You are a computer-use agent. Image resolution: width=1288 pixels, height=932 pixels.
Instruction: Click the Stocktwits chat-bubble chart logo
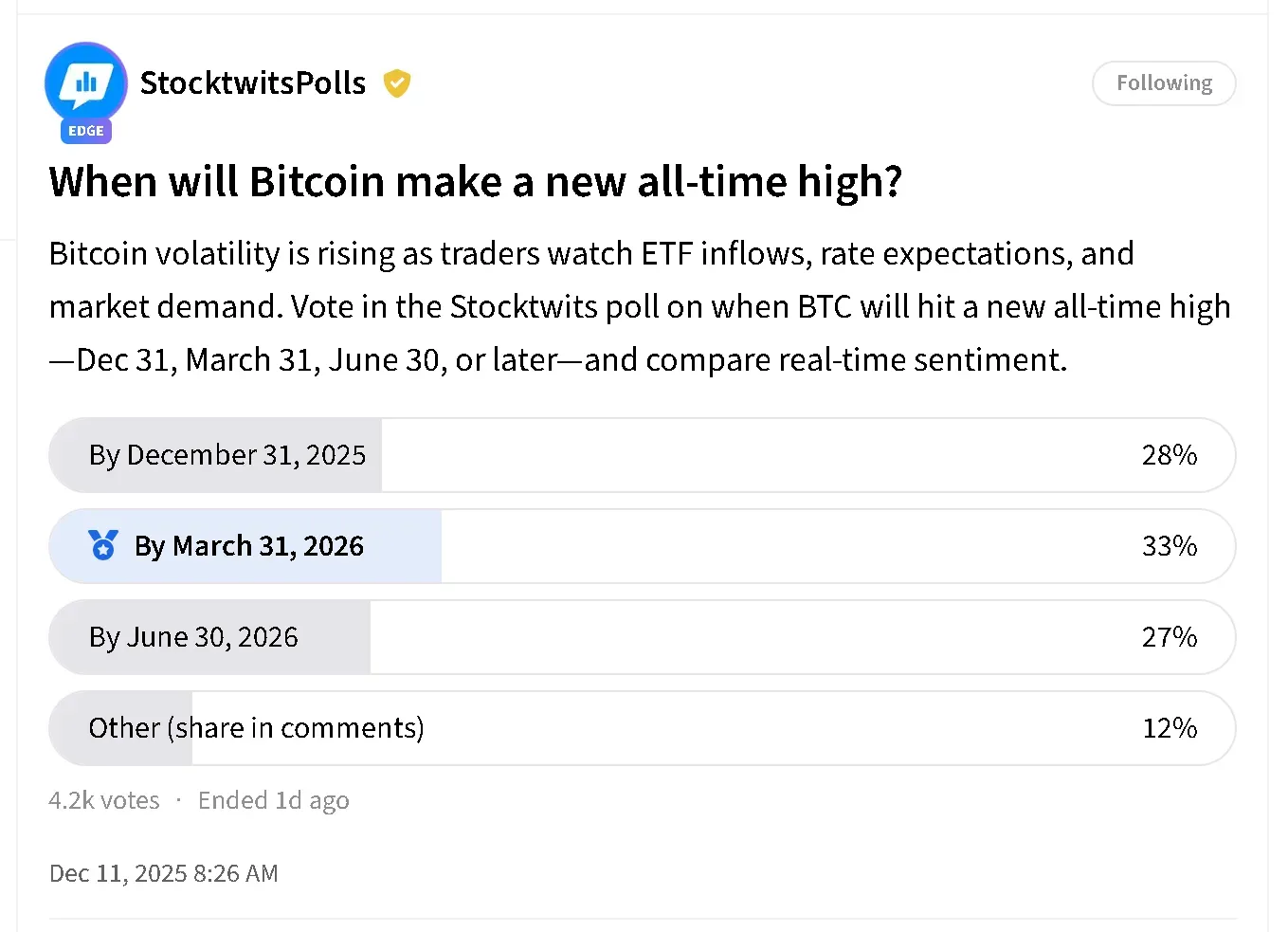(x=86, y=83)
